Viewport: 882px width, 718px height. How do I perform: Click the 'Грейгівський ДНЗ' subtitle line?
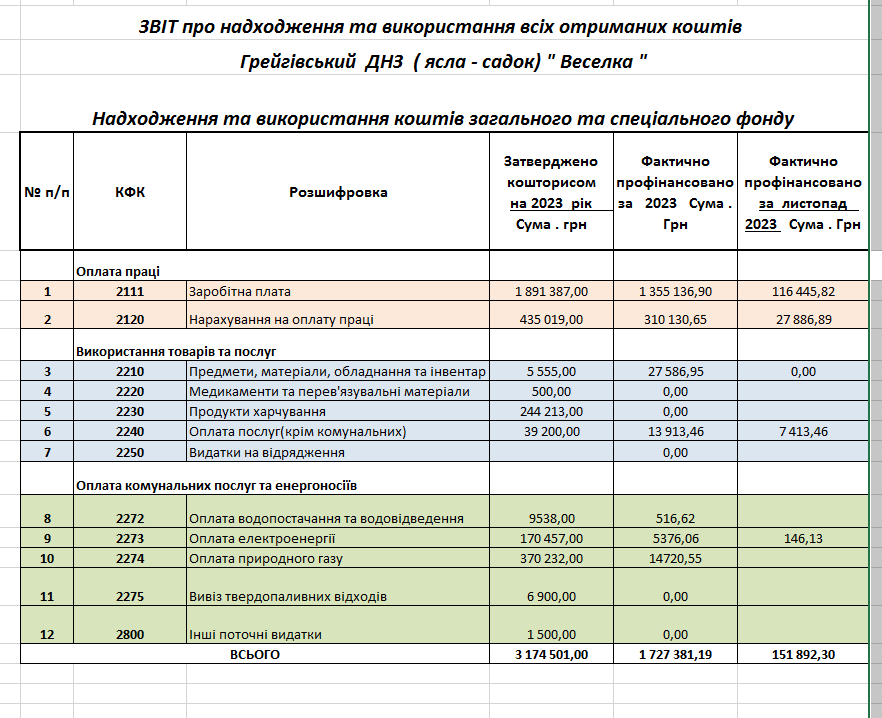[x=443, y=61]
